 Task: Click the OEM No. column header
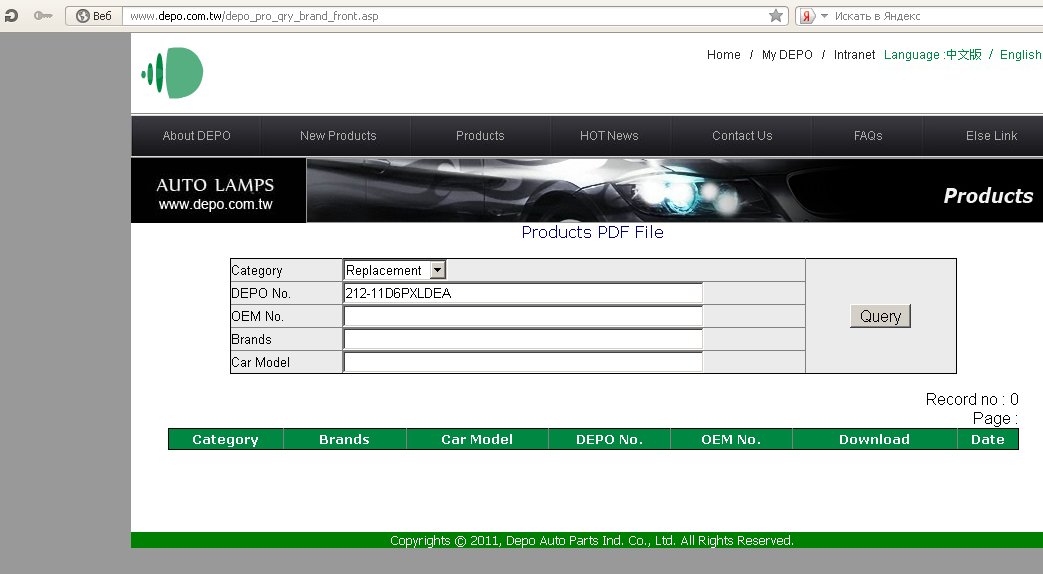731,439
